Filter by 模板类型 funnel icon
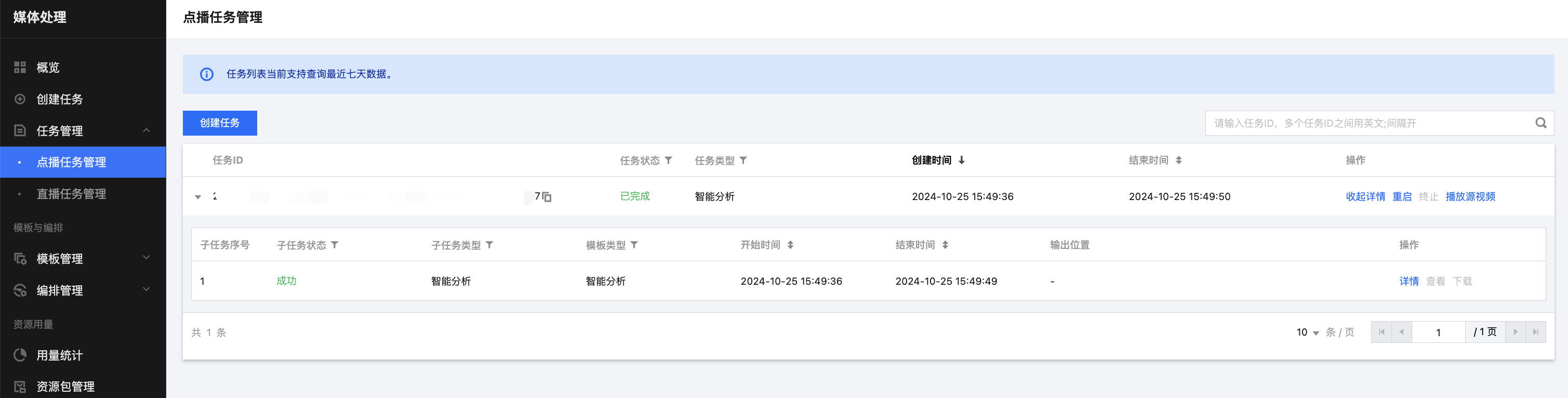This screenshot has height=398, width=1568. [x=634, y=245]
